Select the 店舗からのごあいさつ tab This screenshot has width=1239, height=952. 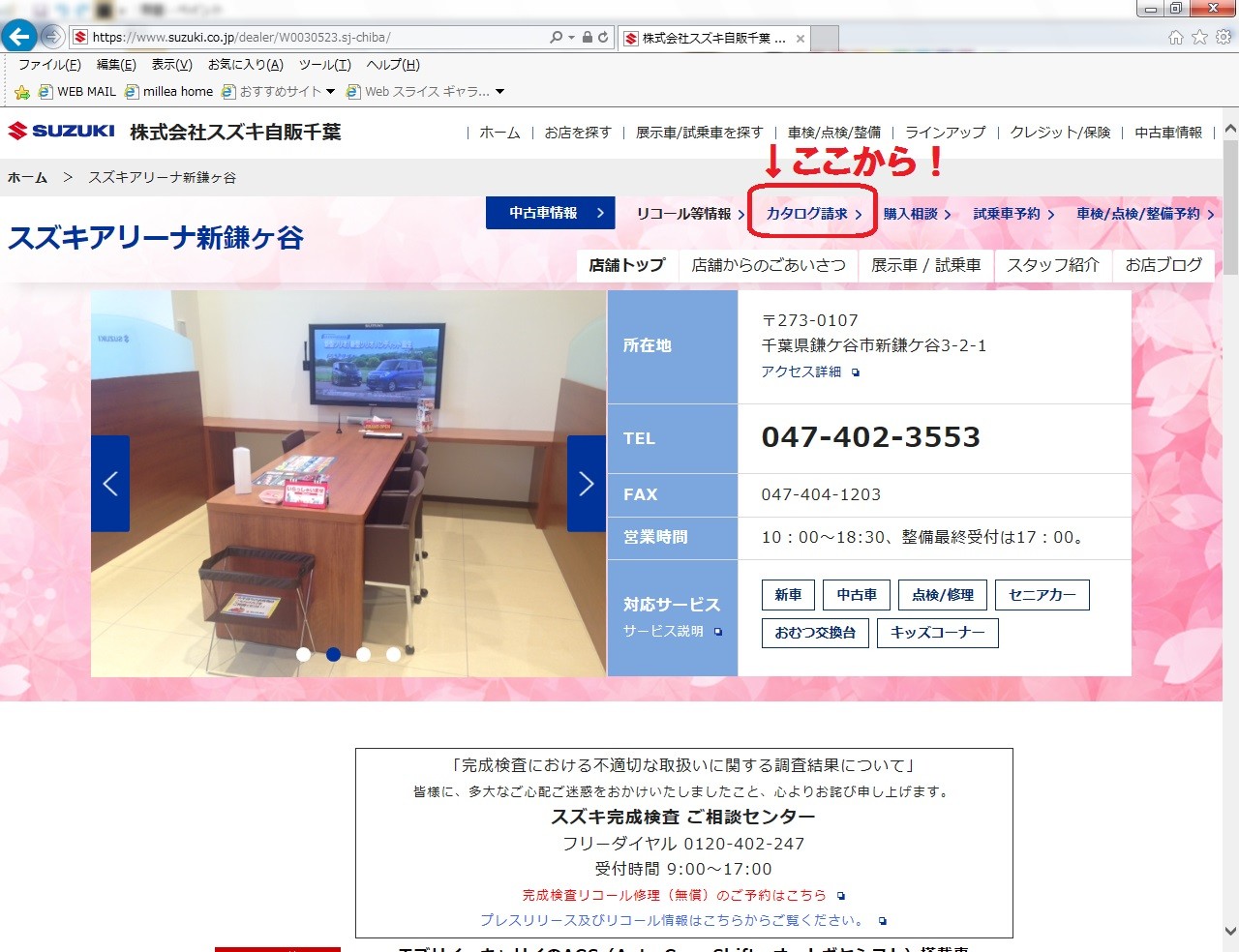point(769,265)
